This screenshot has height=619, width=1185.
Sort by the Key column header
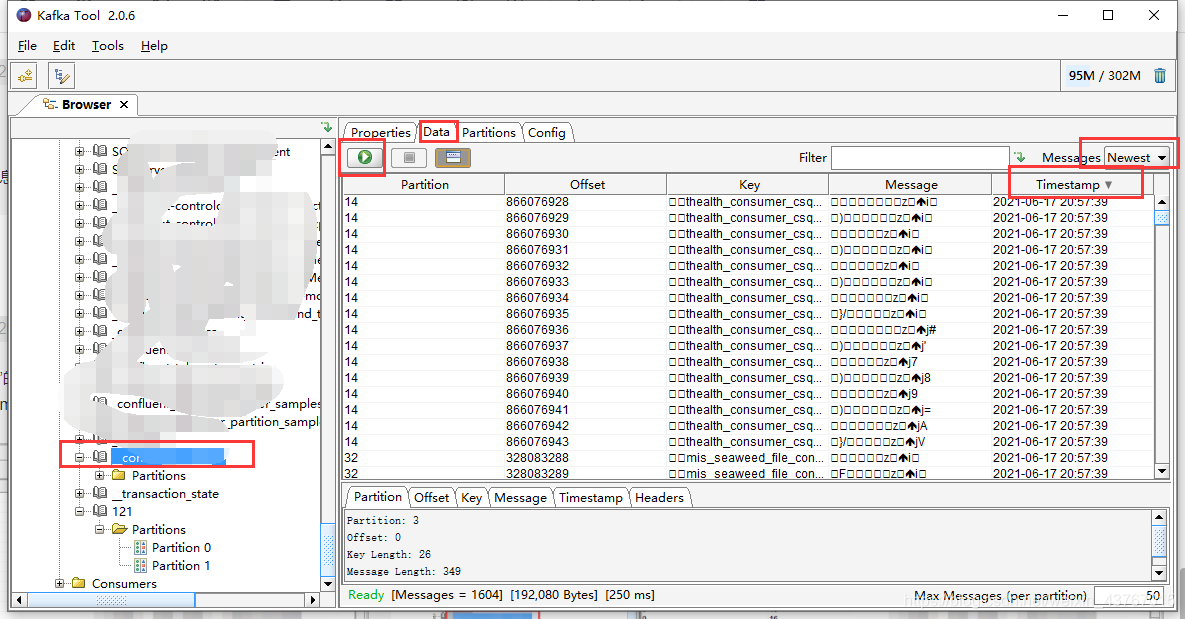coord(749,184)
